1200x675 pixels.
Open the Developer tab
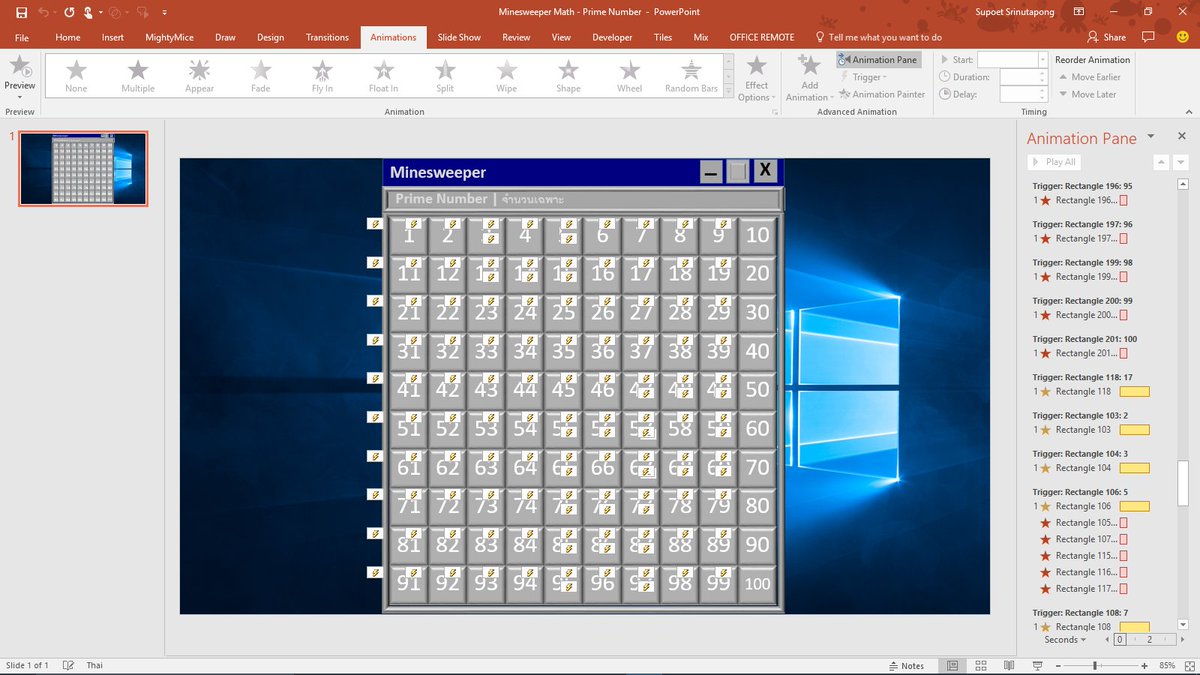tap(612, 37)
